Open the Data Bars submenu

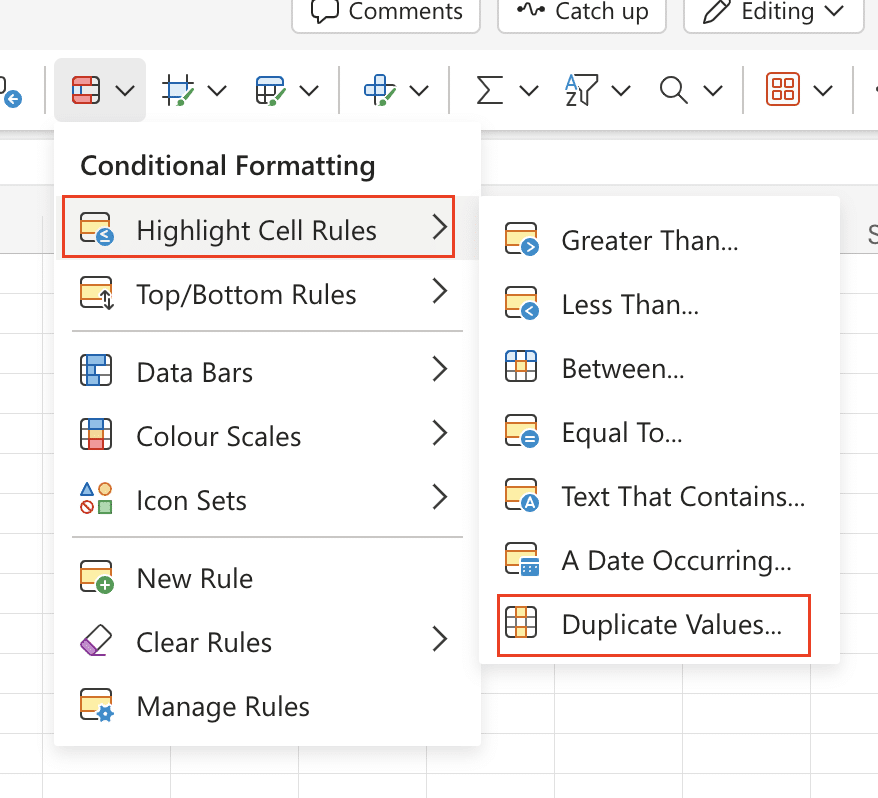pyautogui.click(x=267, y=371)
